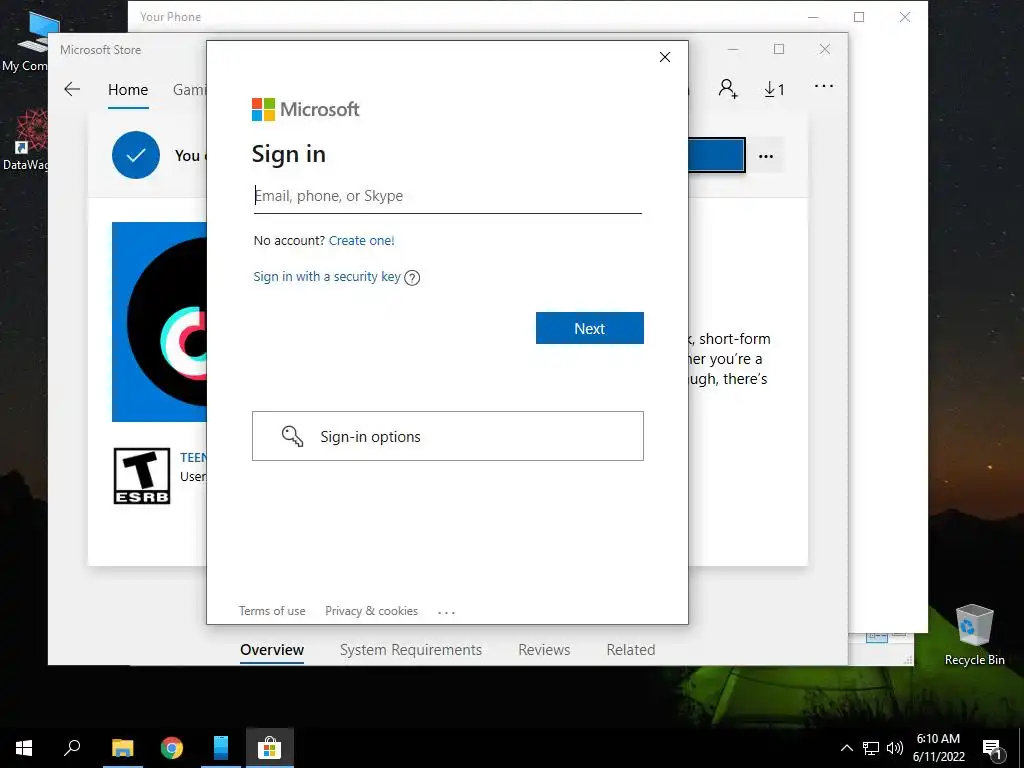The image size is (1024, 768).
Task: Switch to the Overview tab
Action: 272,650
